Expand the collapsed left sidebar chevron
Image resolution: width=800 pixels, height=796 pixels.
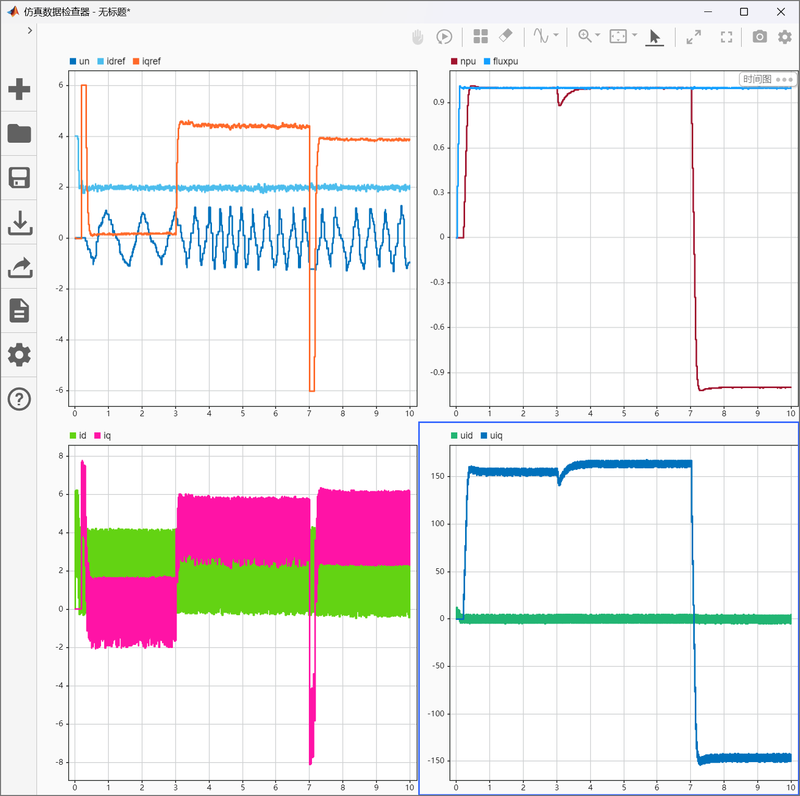coord(30,31)
